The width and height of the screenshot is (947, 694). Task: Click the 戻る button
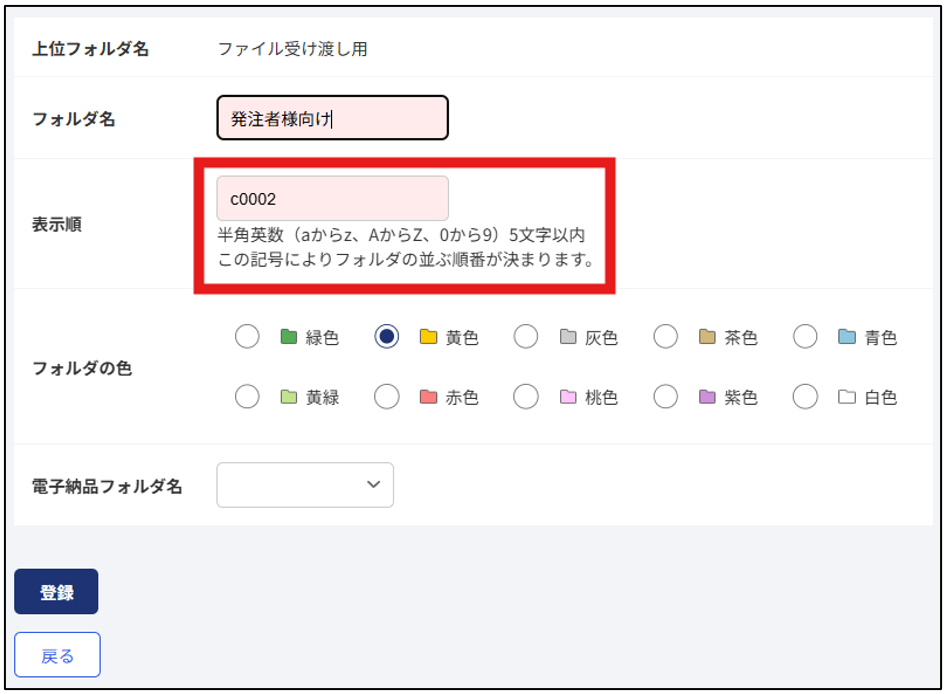[x=57, y=655]
